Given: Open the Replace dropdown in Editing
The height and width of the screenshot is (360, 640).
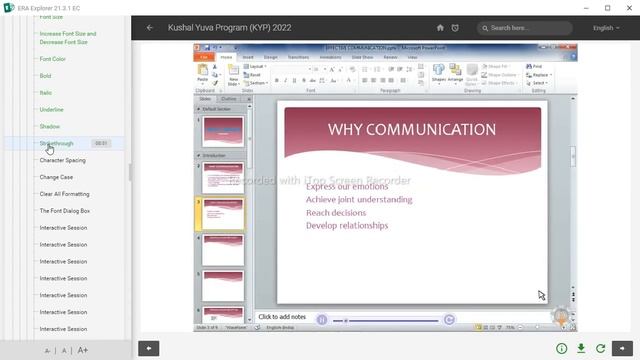Looking at the screenshot, I should tap(539, 75).
